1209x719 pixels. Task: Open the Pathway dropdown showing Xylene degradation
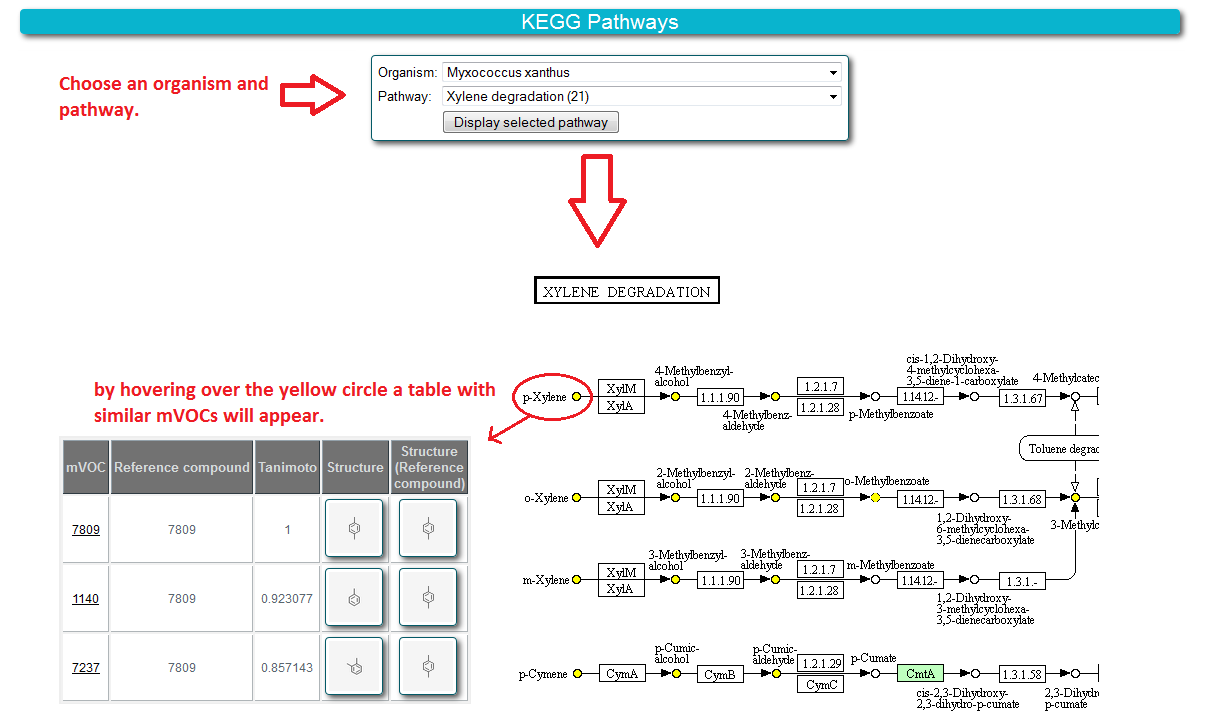pyautogui.click(x=641, y=97)
